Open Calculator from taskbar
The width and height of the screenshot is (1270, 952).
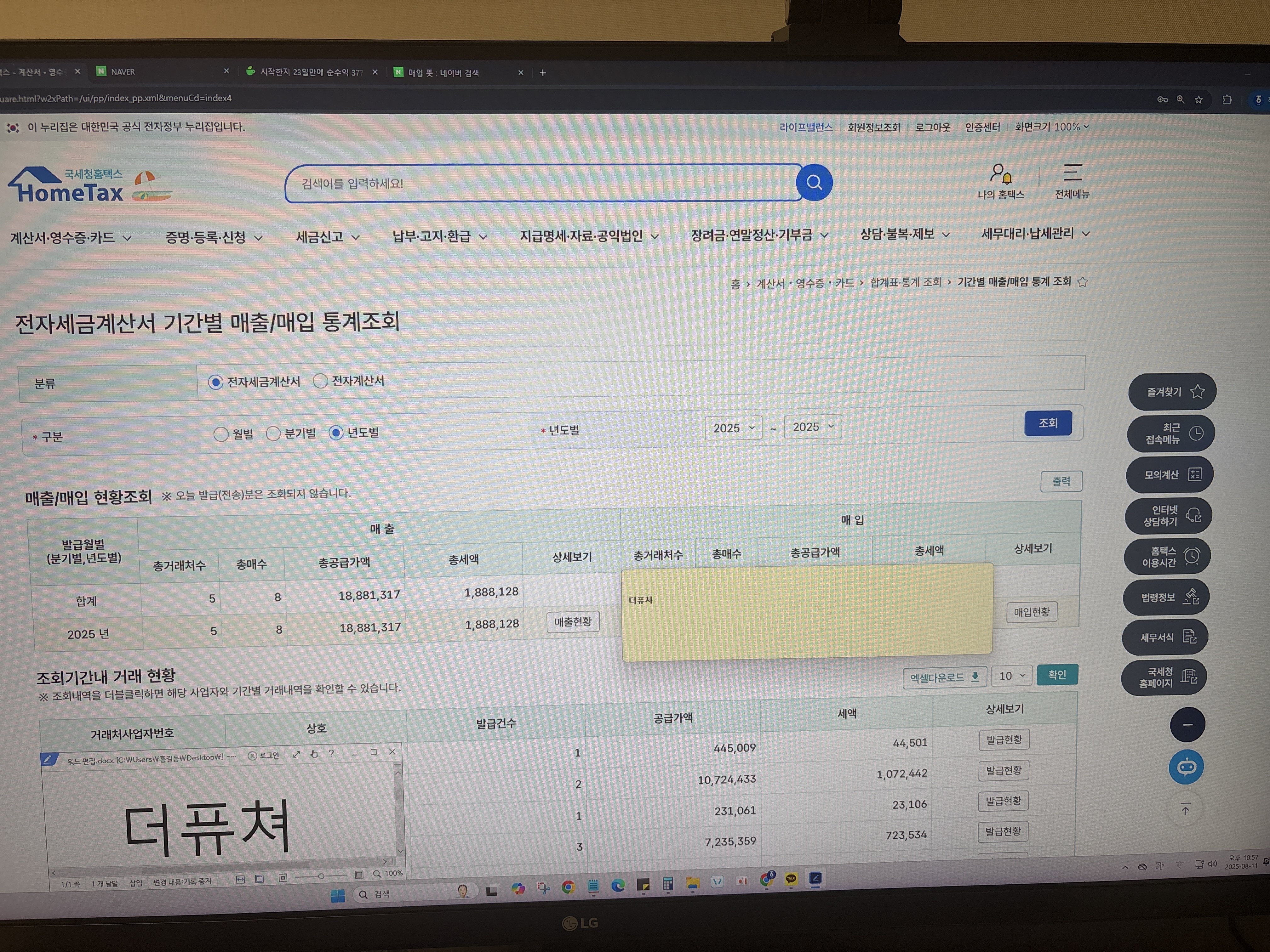tap(668, 884)
